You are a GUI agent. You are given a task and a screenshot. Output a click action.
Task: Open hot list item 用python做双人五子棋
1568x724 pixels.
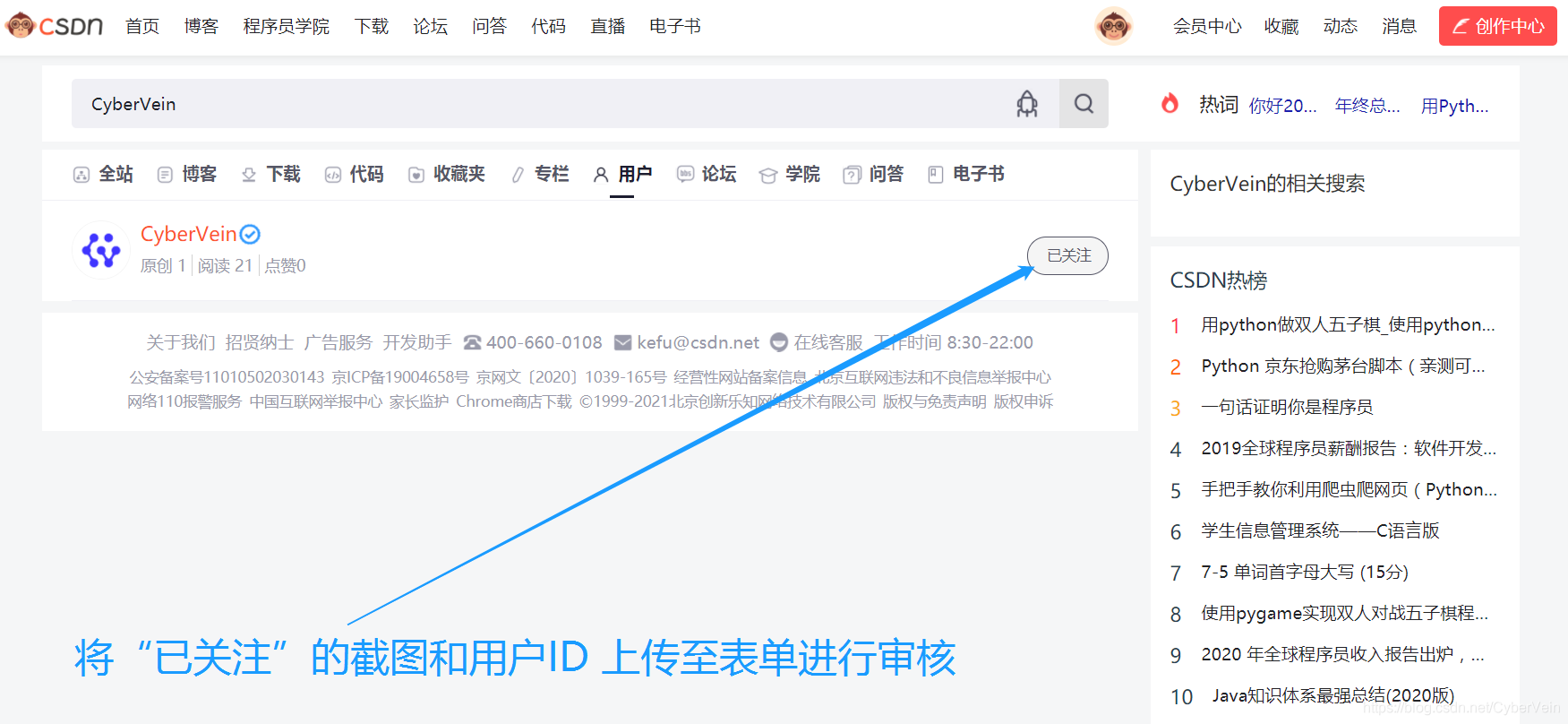[x=1348, y=324]
